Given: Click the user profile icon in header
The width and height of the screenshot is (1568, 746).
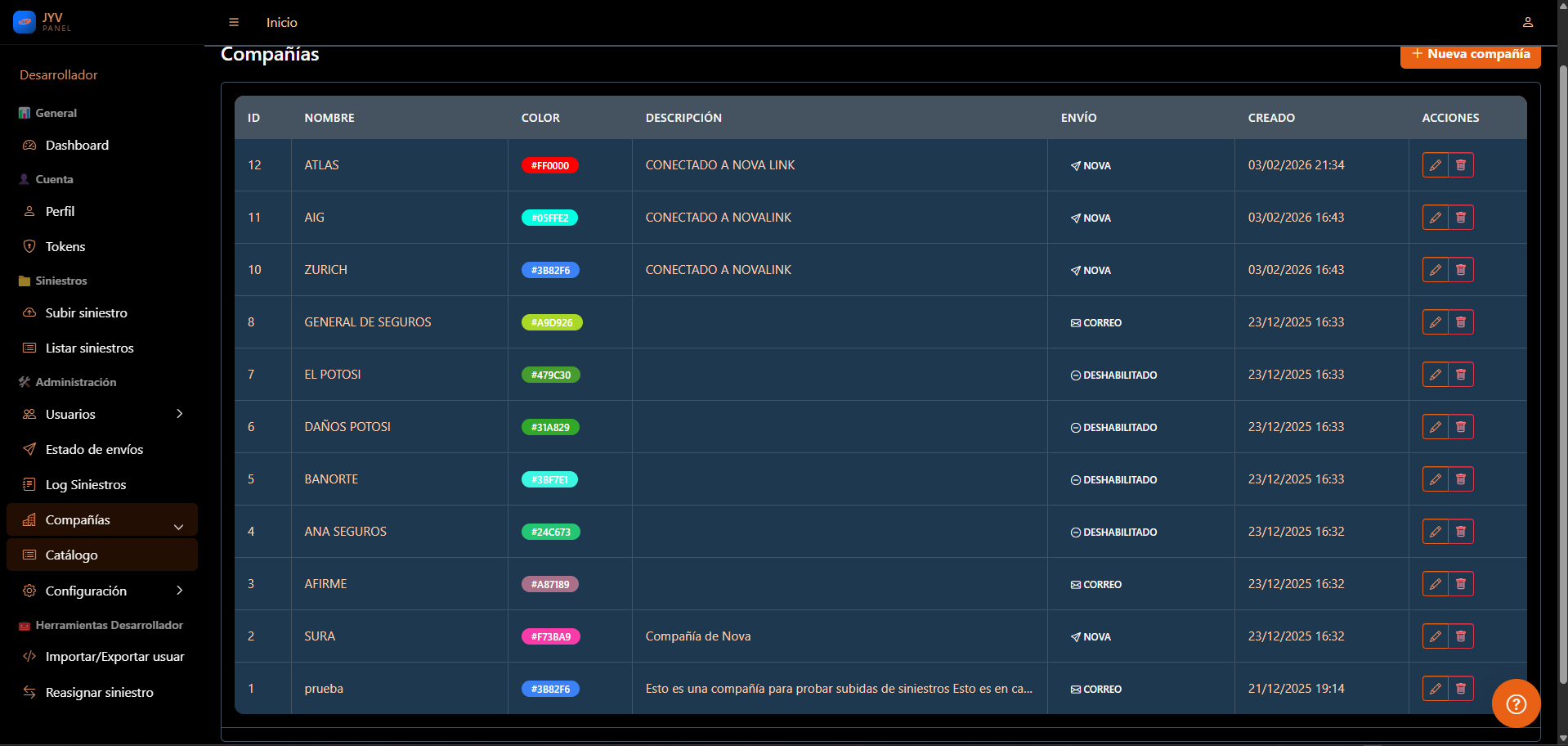Looking at the screenshot, I should pyautogui.click(x=1527, y=22).
